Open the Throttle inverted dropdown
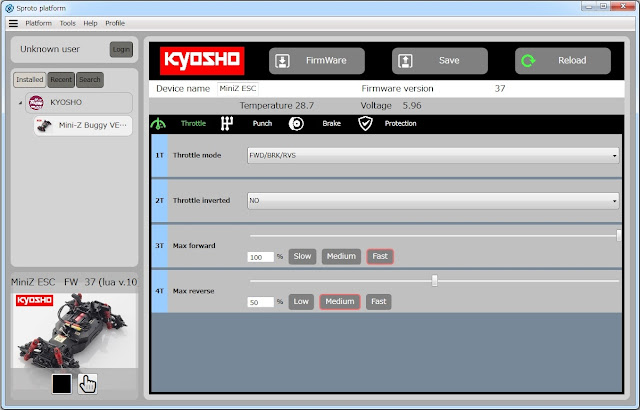 pos(433,201)
